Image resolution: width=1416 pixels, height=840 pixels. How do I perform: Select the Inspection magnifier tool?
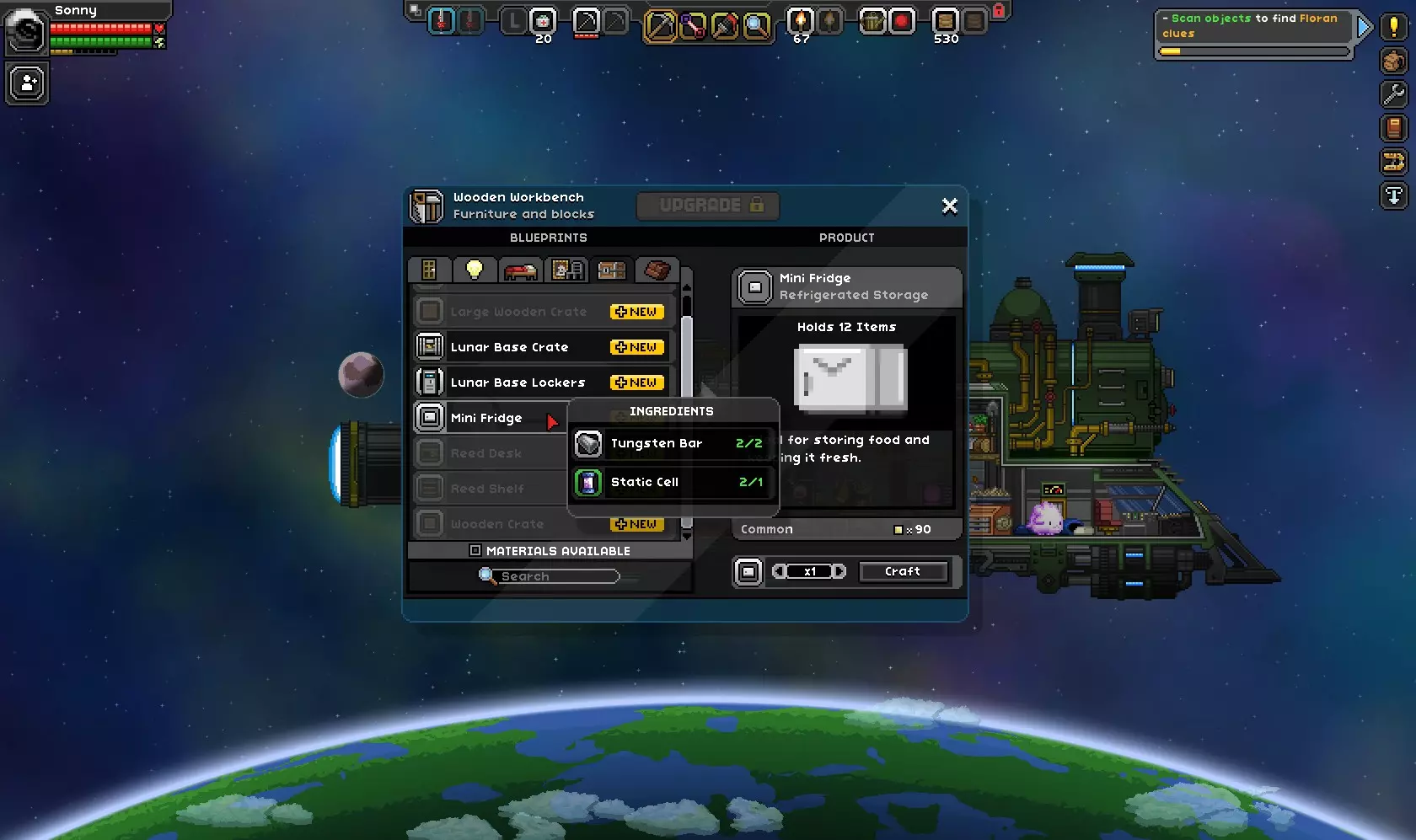pos(757,26)
